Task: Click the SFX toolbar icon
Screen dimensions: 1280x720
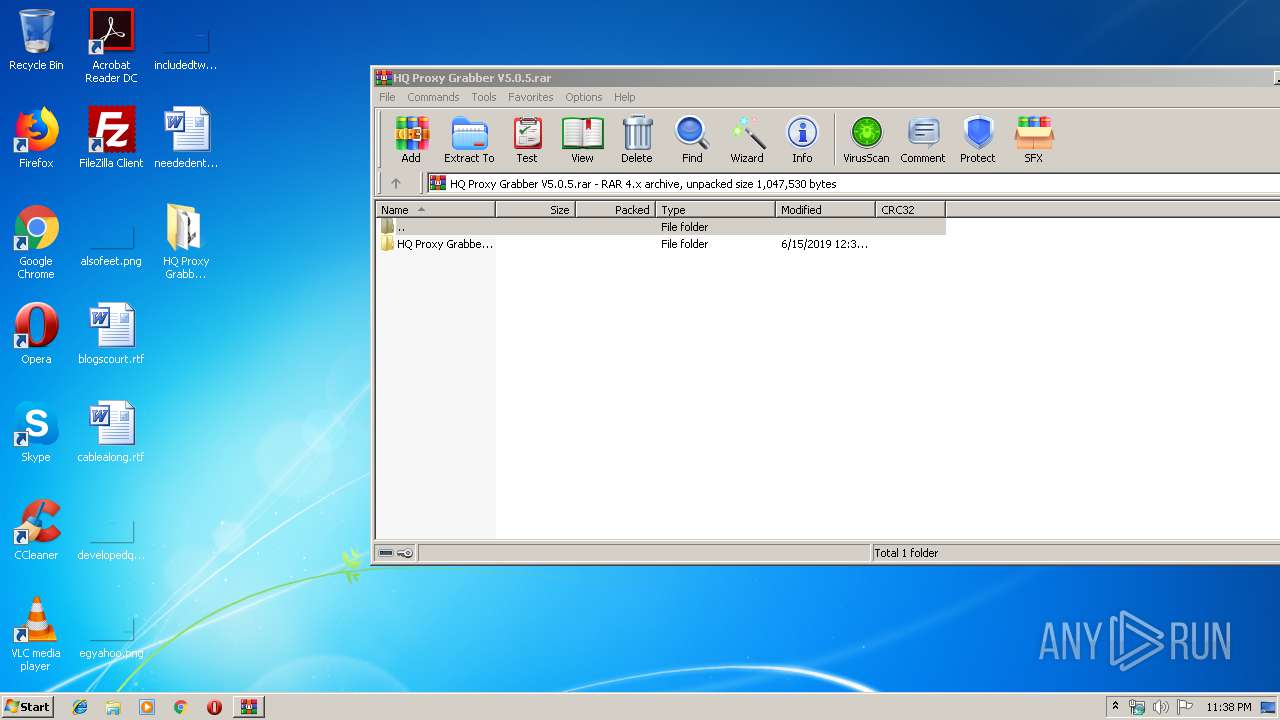Action: click(1033, 139)
